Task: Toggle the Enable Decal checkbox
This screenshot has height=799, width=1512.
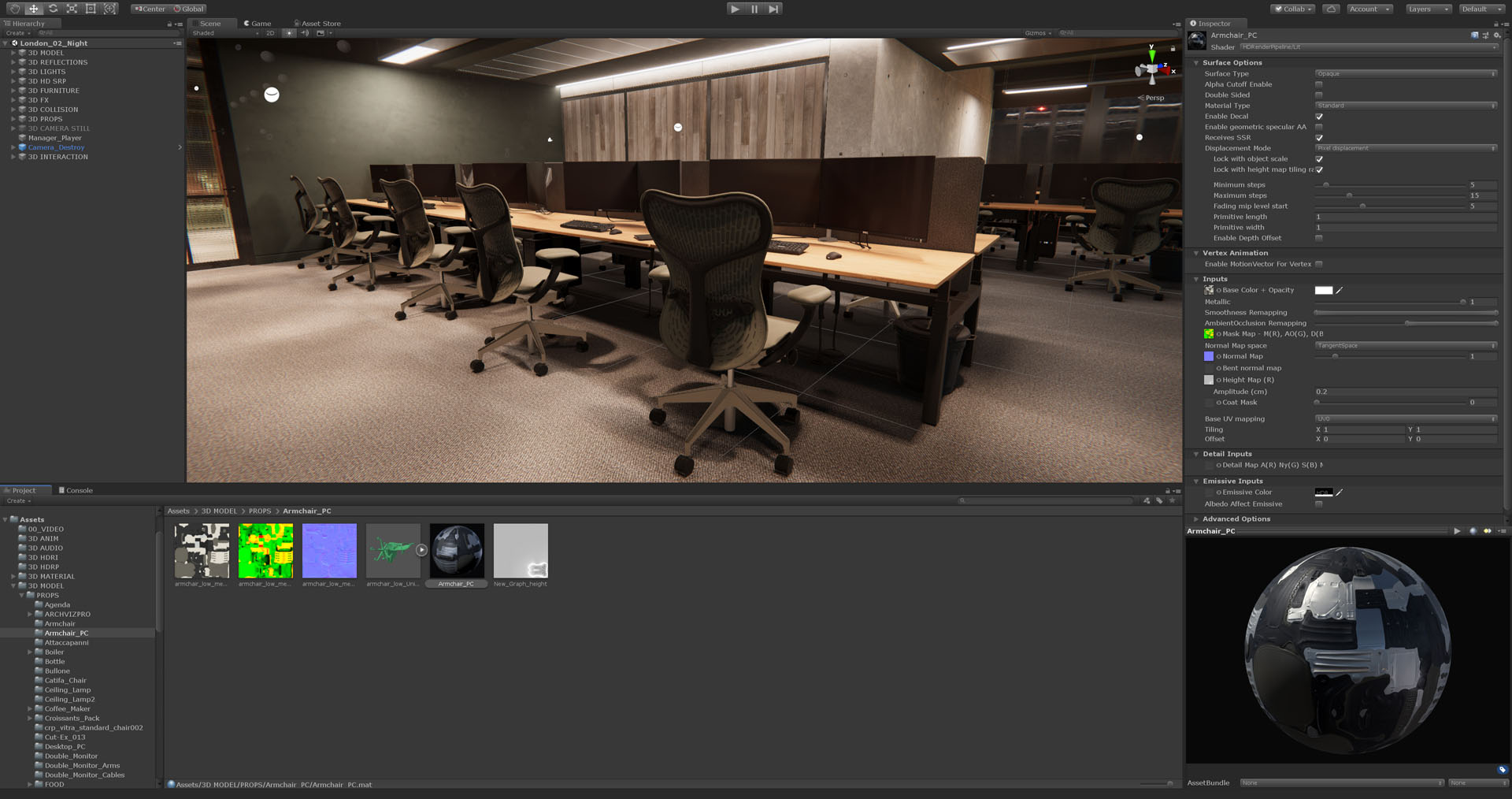Action: [1319, 117]
